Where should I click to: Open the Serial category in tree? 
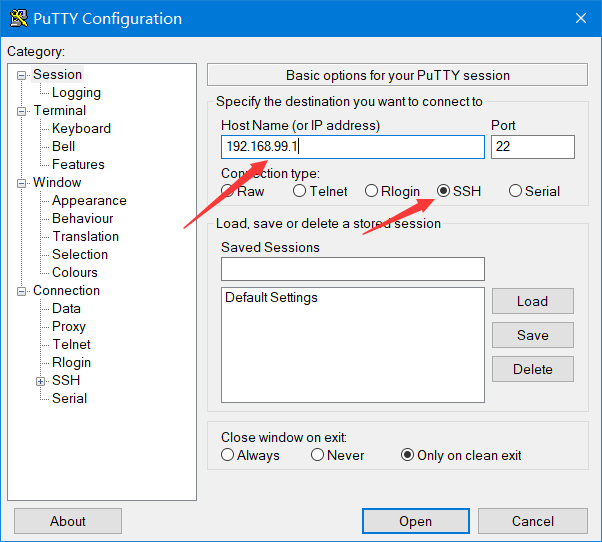pos(69,398)
